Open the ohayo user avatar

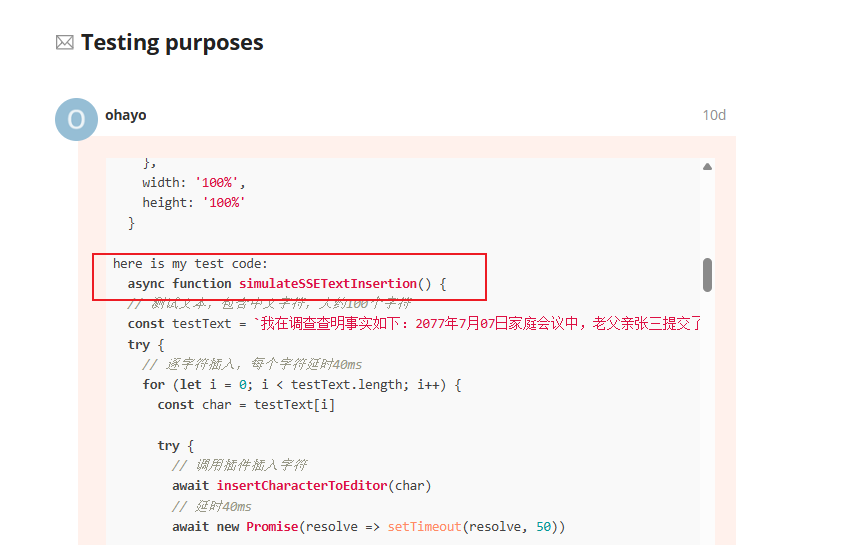pyautogui.click(x=76, y=119)
